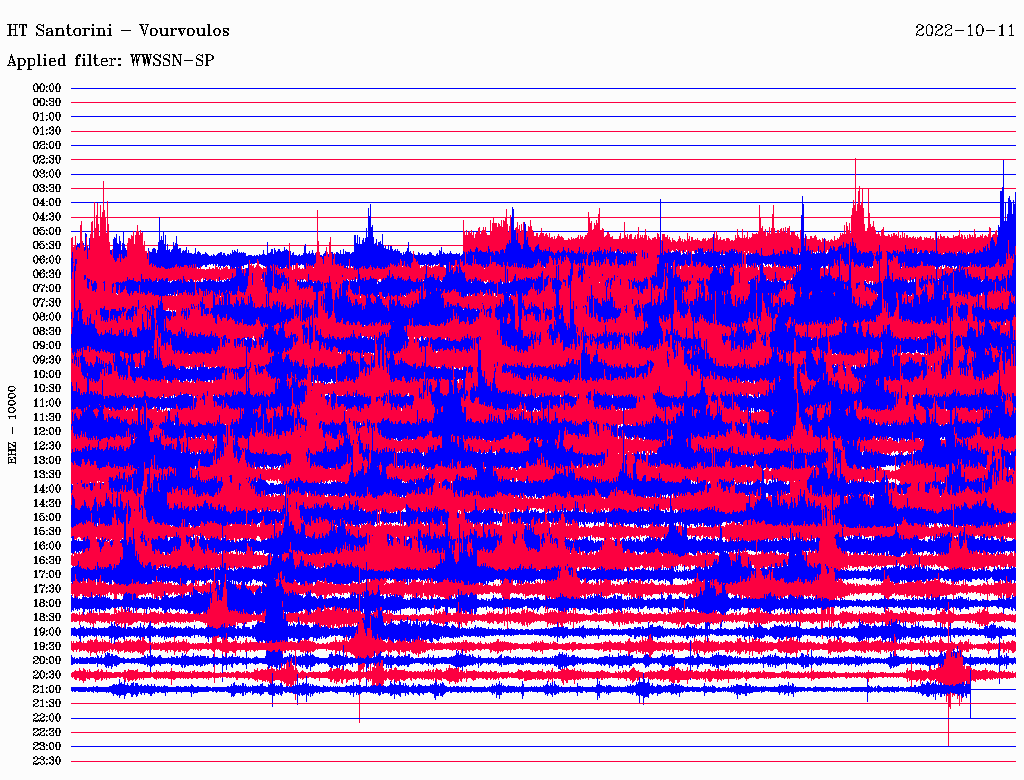Select the 08:30 time label

[x=47, y=332]
